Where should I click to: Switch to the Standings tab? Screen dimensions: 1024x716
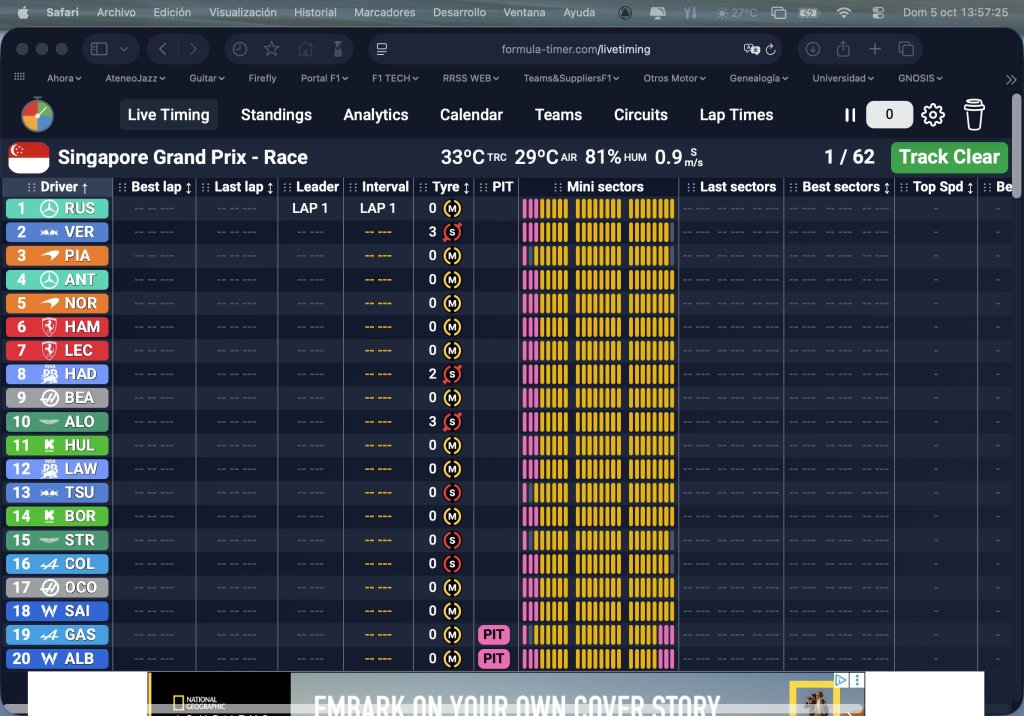pos(276,115)
